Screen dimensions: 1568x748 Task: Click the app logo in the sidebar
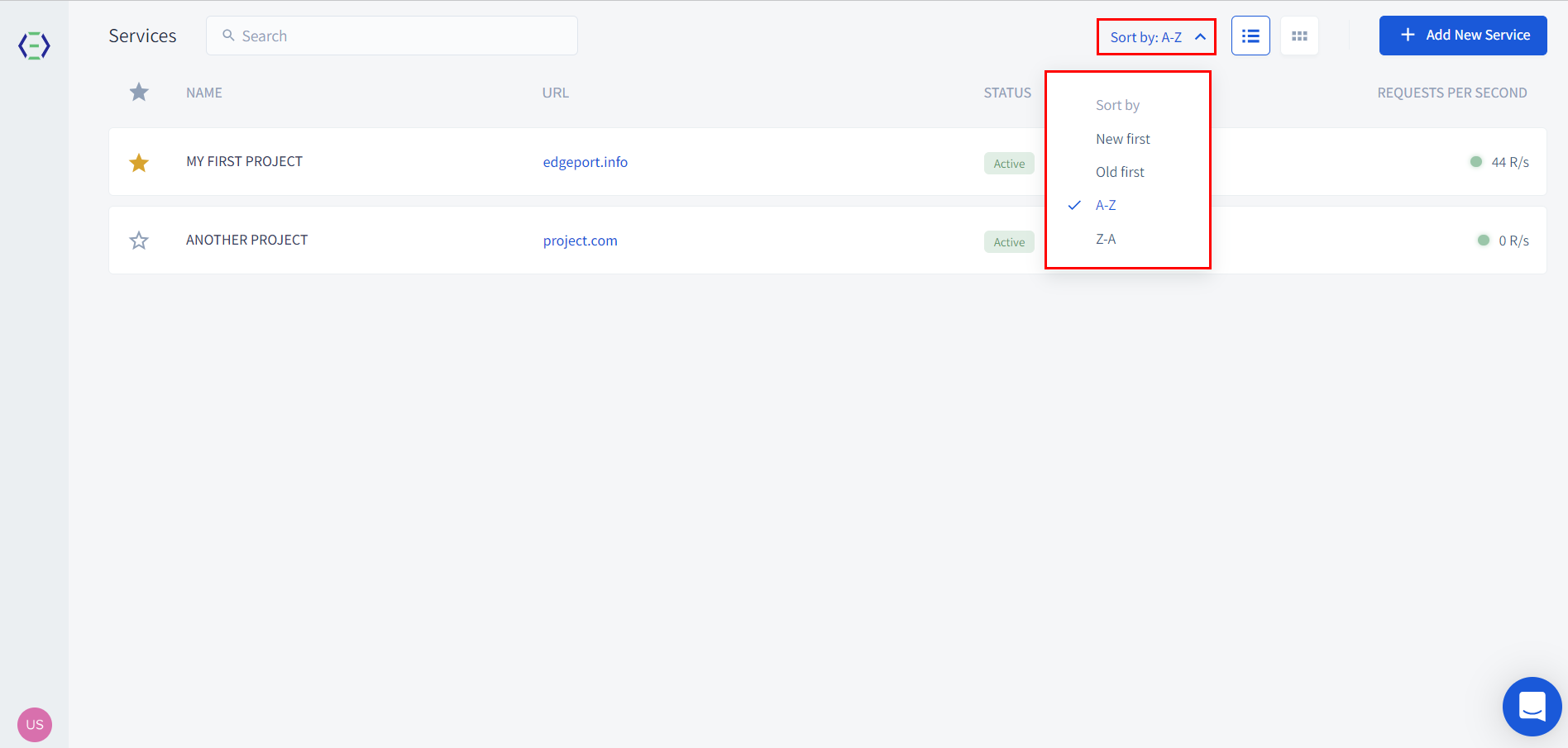click(x=34, y=45)
